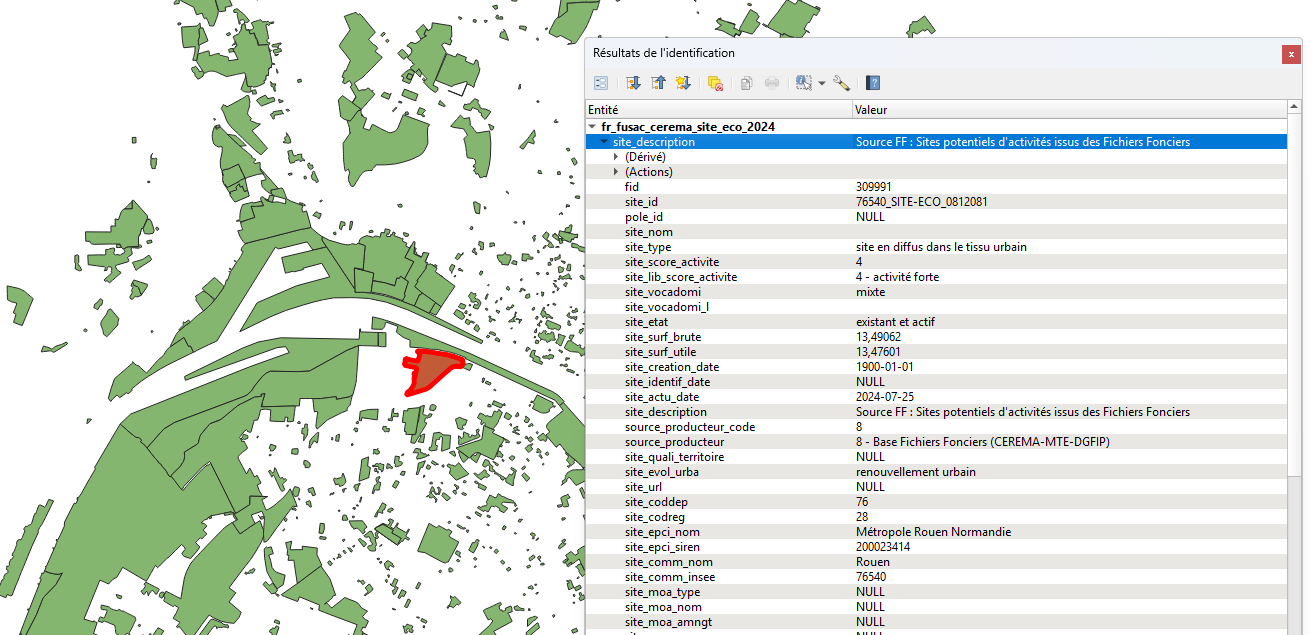Collapse the fr_fusac_cerema_site_eco_2024 layer node
The width and height of the screenshot is (1311, 635).
coord(592,127)
